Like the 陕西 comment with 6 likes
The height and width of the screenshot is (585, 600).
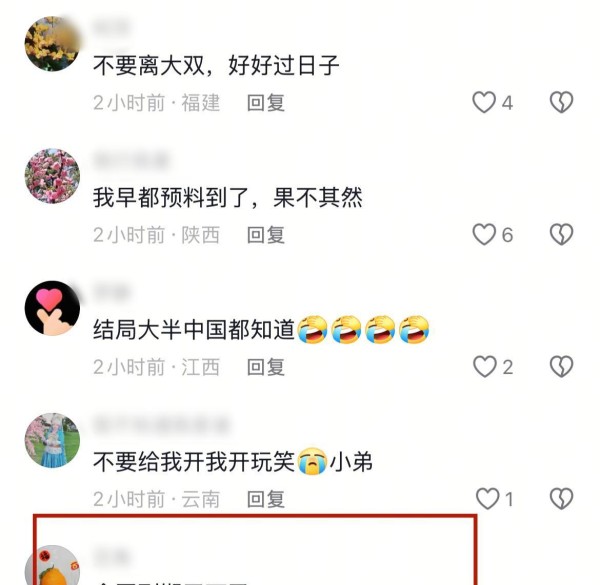pos(484,235)
